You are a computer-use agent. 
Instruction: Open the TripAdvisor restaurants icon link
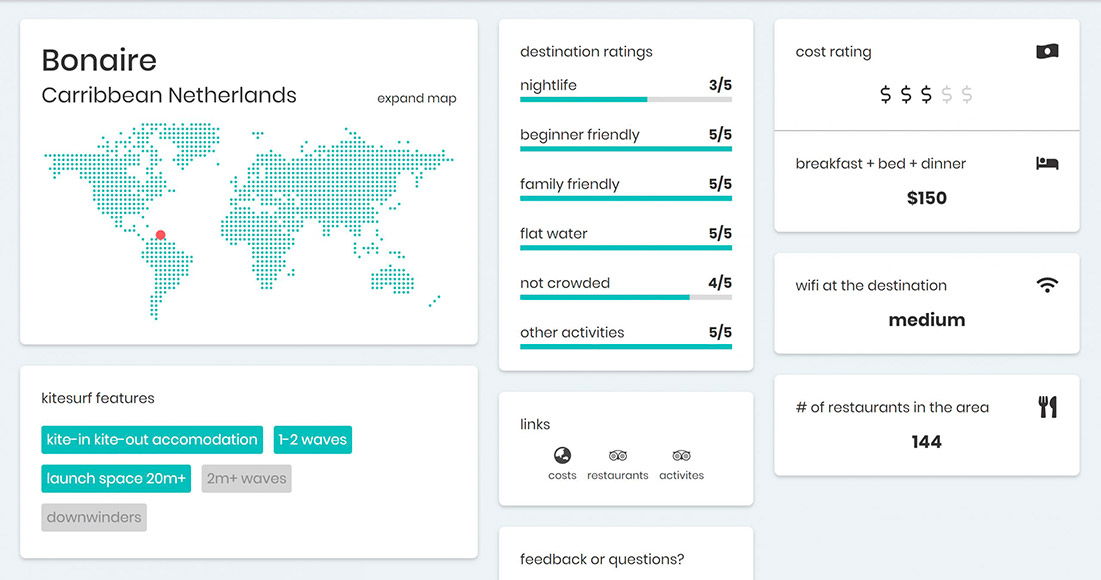618,456
